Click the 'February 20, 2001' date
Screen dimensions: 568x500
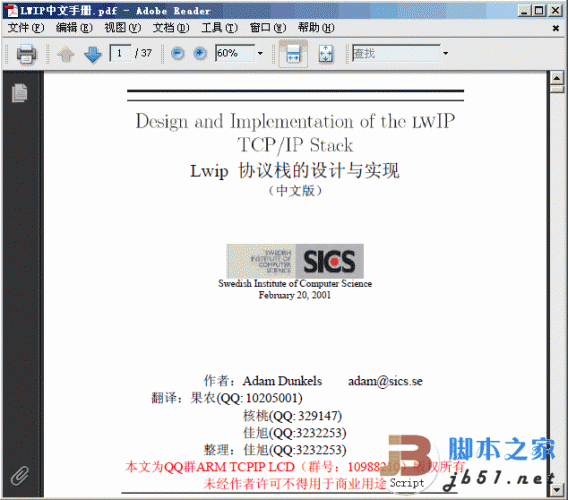295,295
